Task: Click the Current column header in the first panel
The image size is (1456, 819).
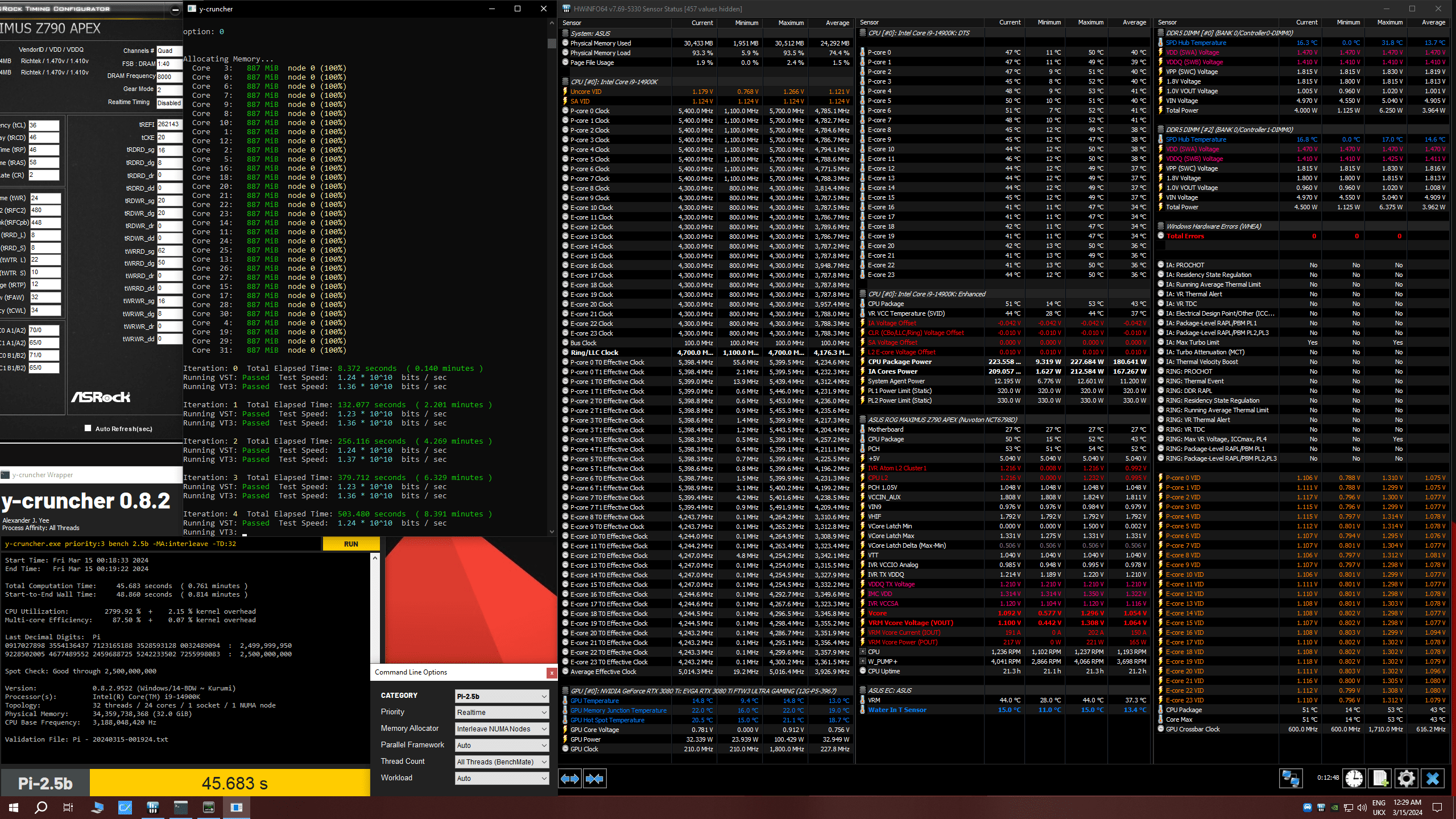Action: (694, 23)
